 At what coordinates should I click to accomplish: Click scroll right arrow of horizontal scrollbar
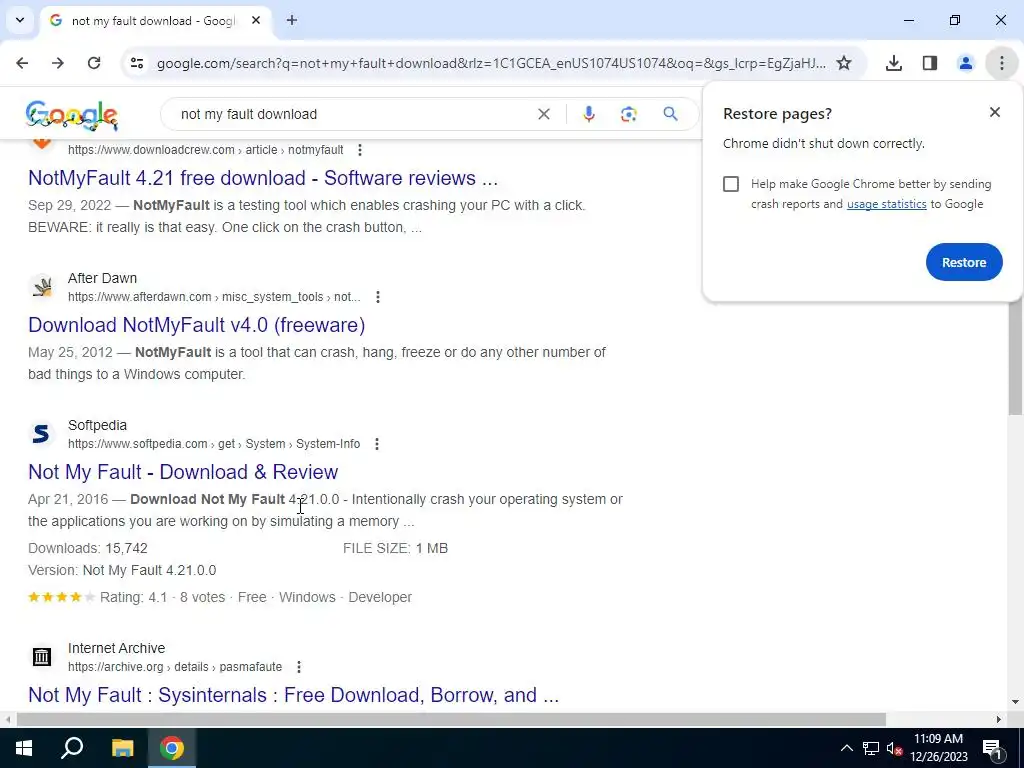(x=999, y=720)
